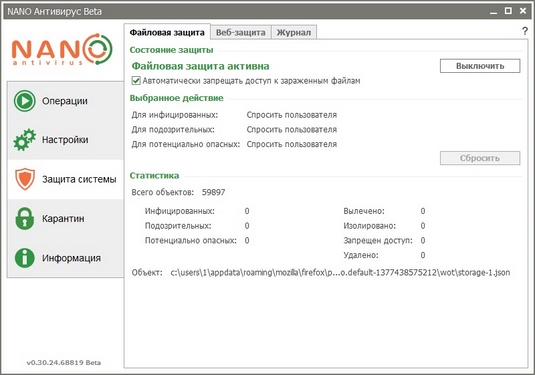
Task: Switch to the Веб-защита tab
Action: tap(241, 32)
